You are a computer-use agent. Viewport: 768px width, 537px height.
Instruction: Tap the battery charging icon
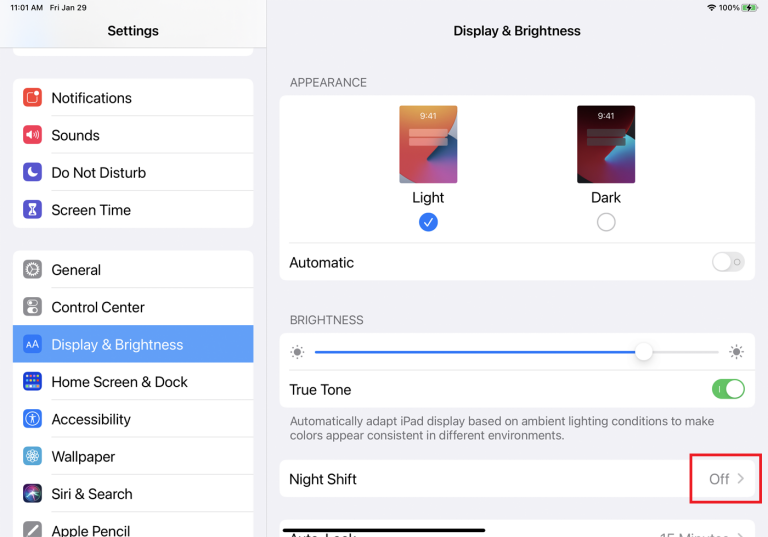point(749,7)
